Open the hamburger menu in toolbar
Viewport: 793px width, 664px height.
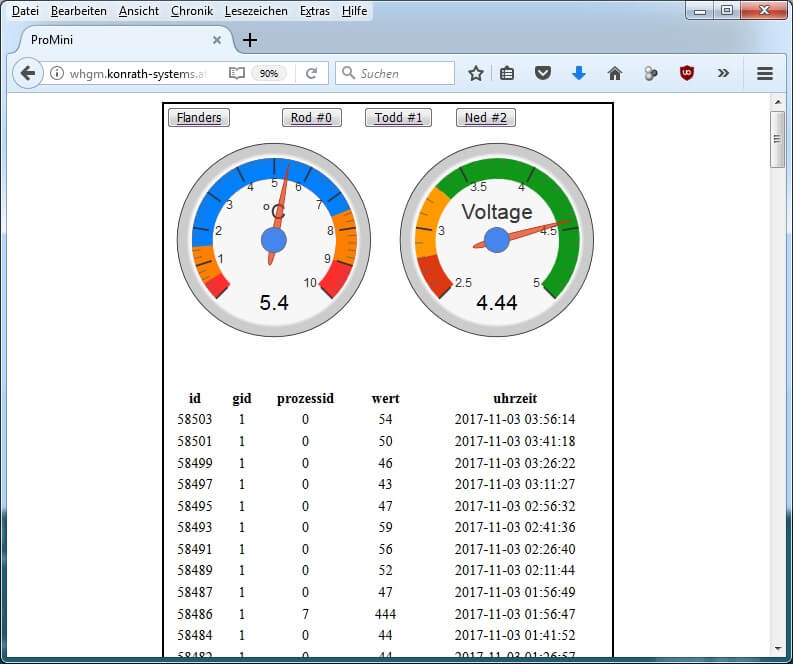765,73
